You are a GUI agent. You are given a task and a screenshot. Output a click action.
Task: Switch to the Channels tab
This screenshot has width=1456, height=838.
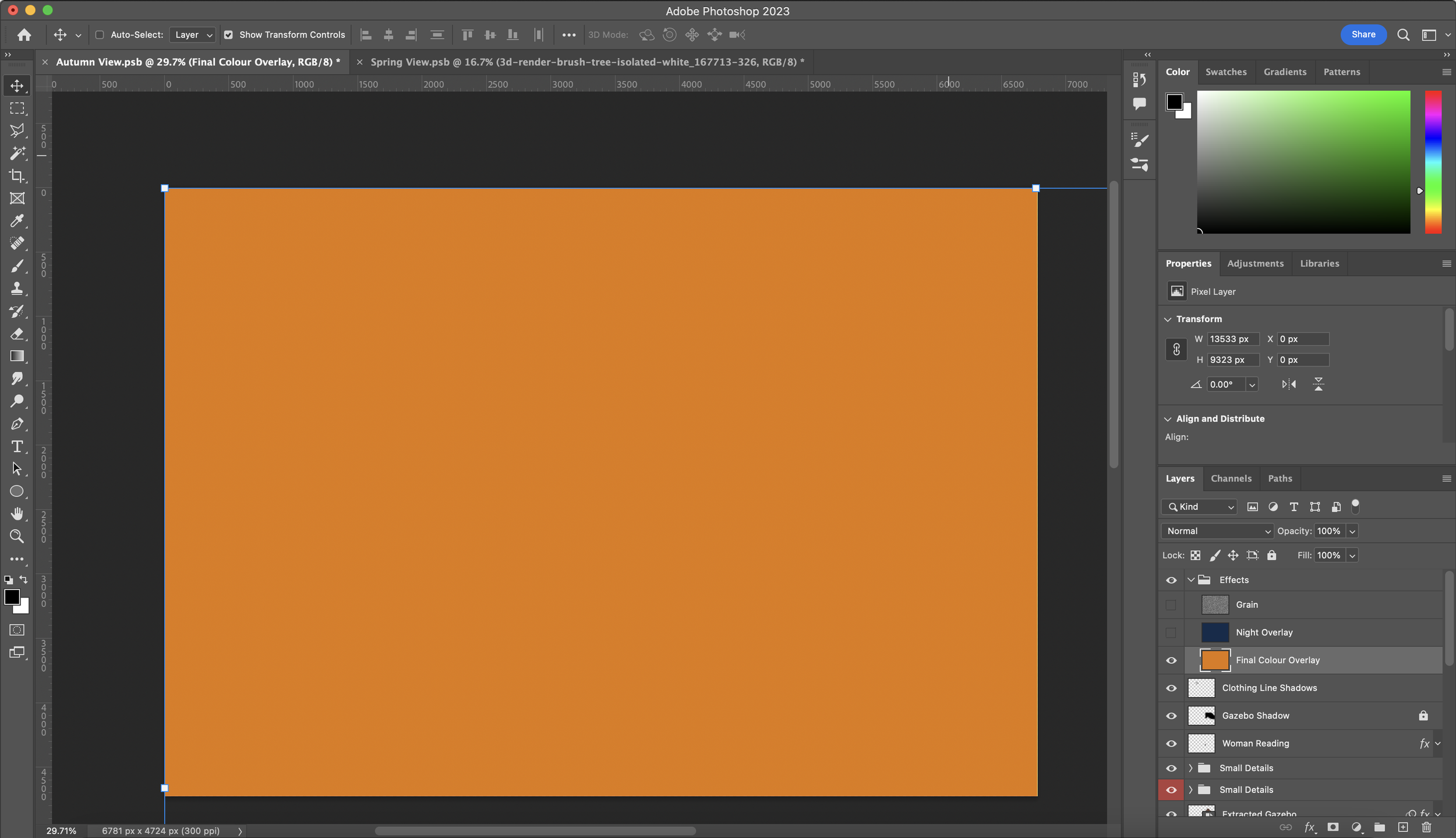pos(1231,479)
